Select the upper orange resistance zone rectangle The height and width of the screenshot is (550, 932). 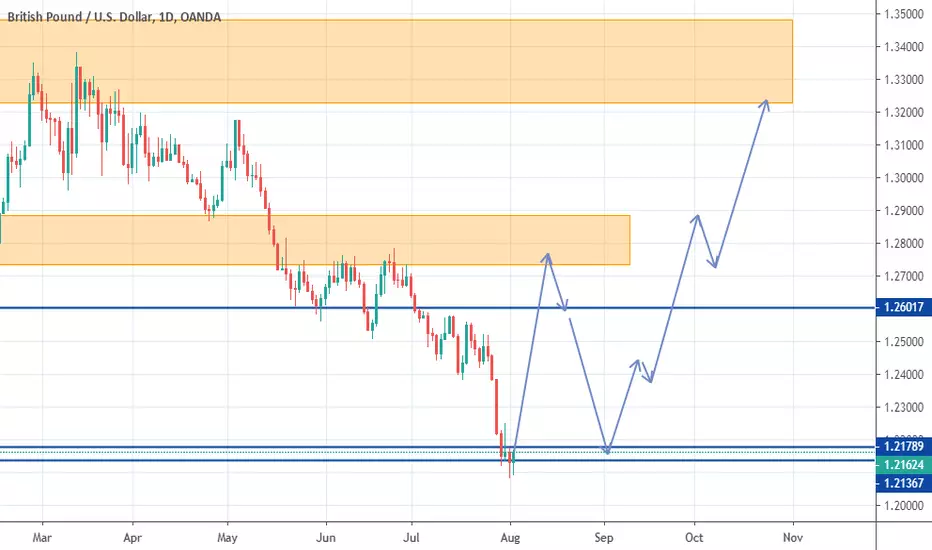point(396,61)
